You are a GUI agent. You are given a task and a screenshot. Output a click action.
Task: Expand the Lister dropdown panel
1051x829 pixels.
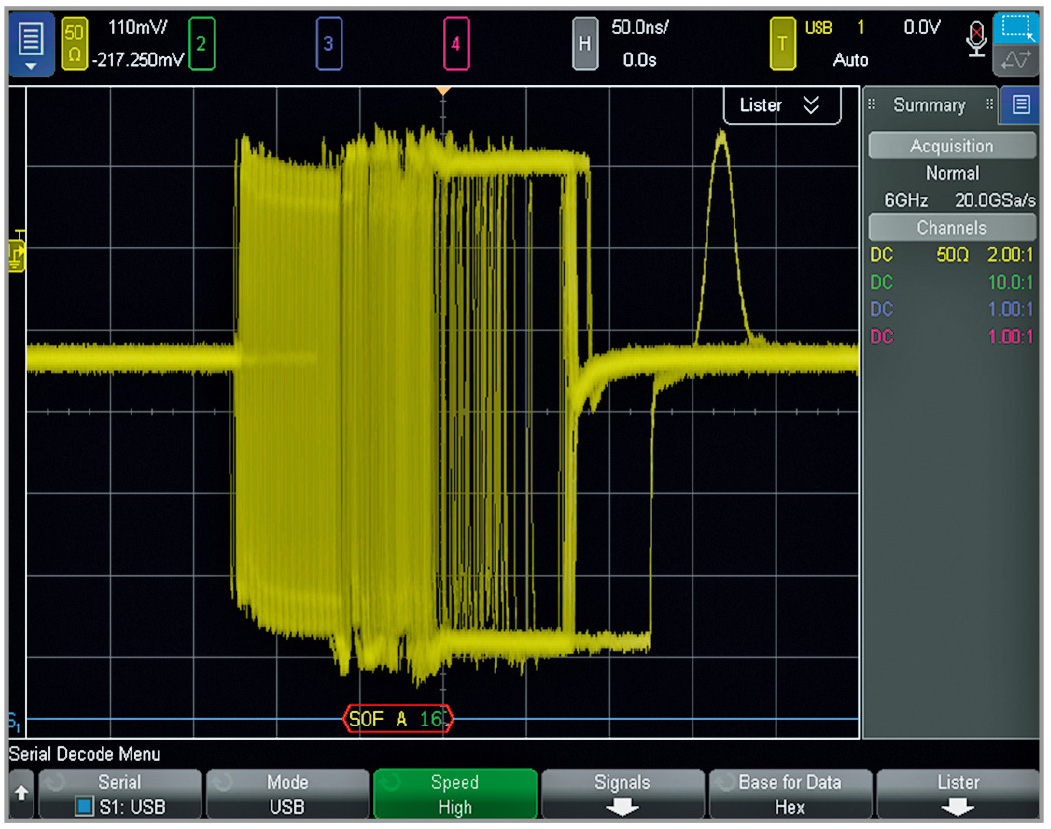782,106
